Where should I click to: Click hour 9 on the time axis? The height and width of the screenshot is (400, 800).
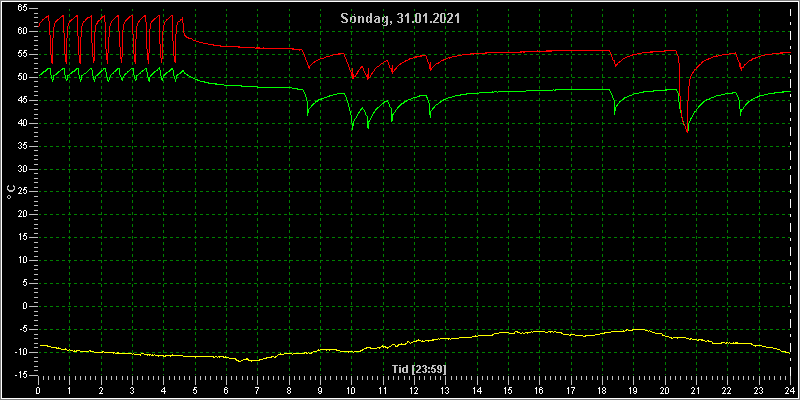tap(320, 391)
